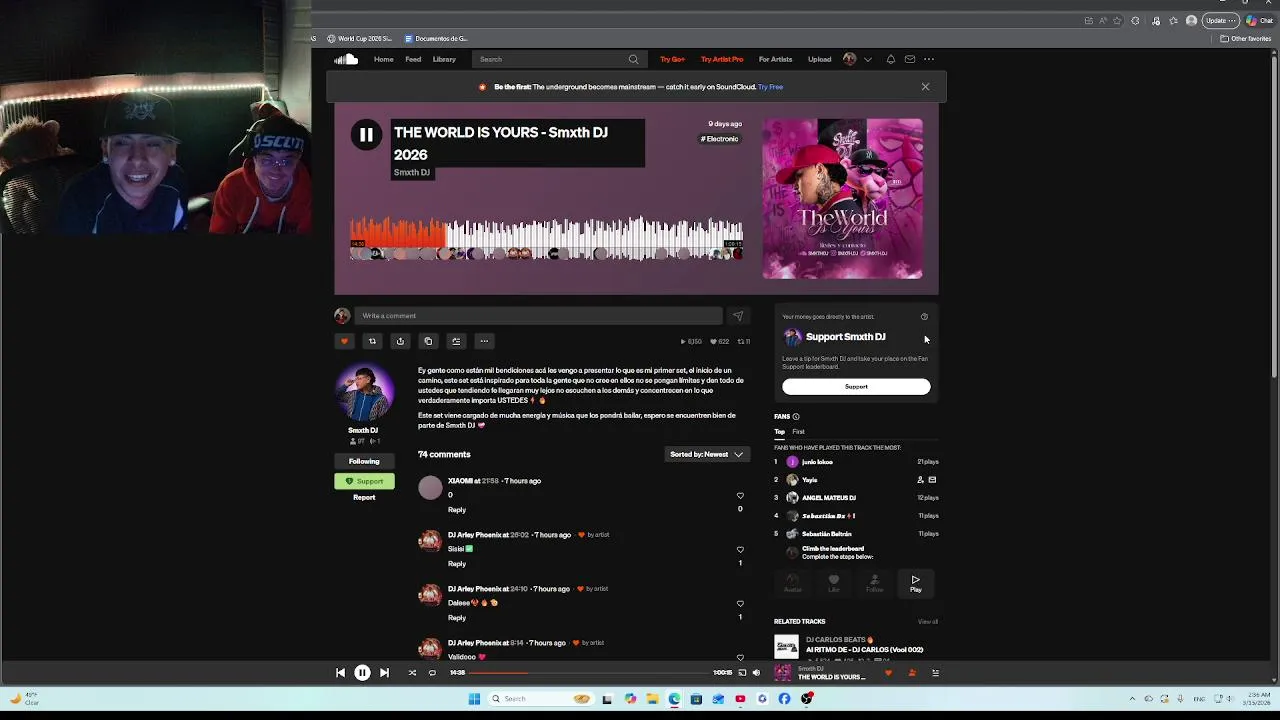
Task: Seek on the bottom player progress bar
Action: tap(589, 673)
